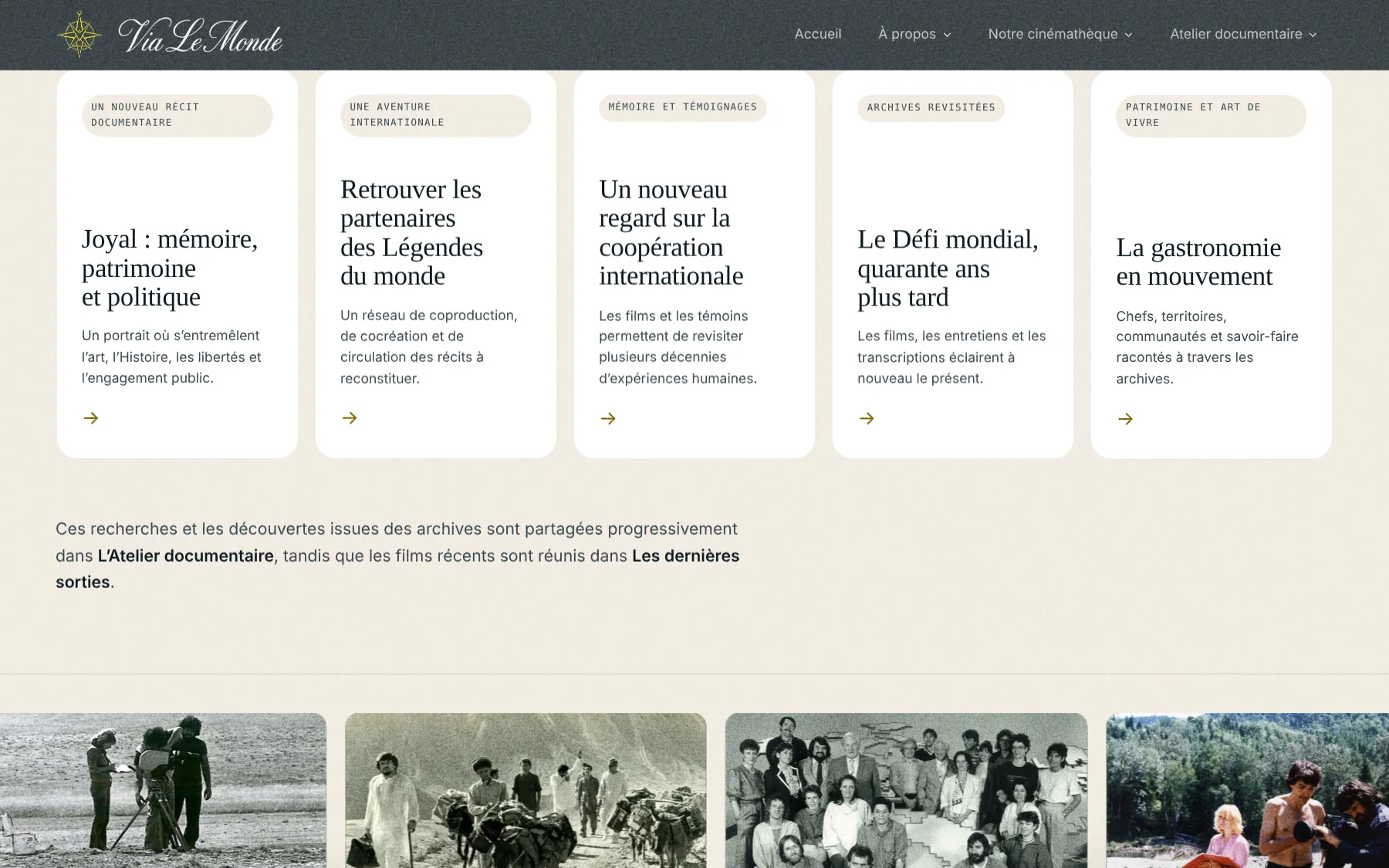This screenshot has width=1389, height=868.
Task: Click the arrow under Retrouver les partenaires card
Action: 350,418
